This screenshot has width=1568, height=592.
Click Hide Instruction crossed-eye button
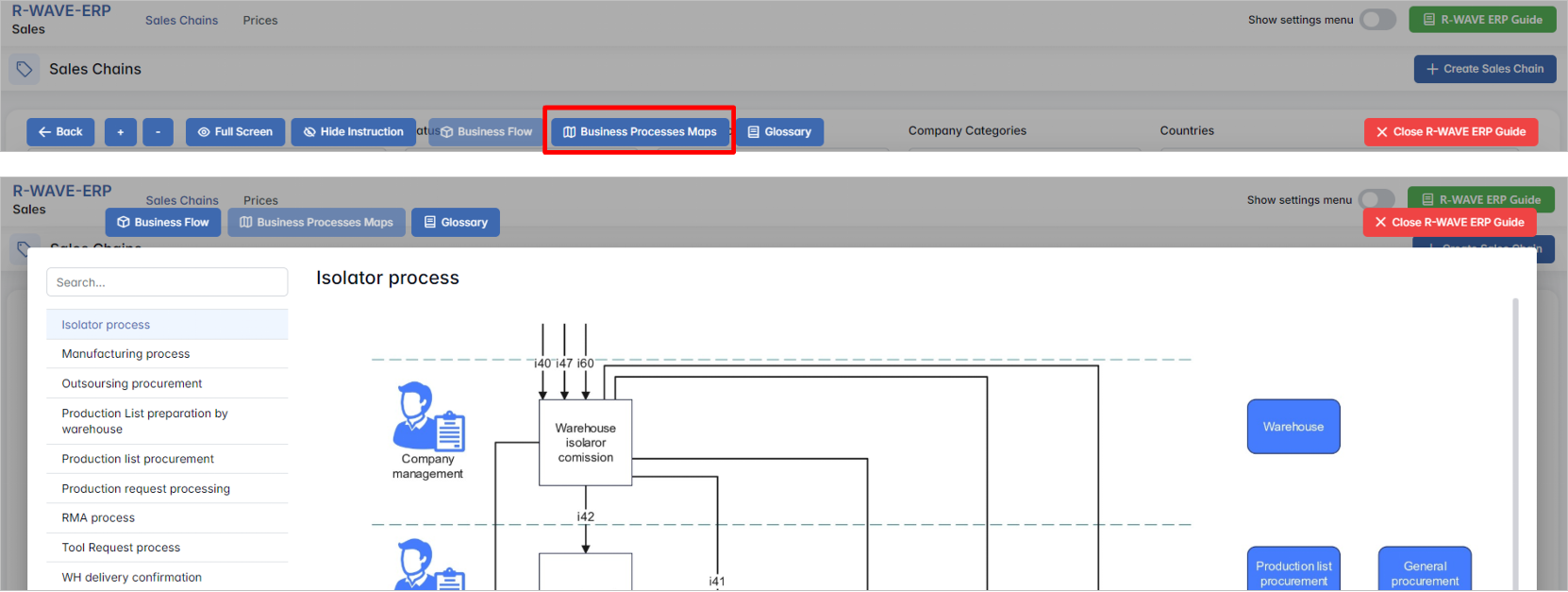coord(353,132)
